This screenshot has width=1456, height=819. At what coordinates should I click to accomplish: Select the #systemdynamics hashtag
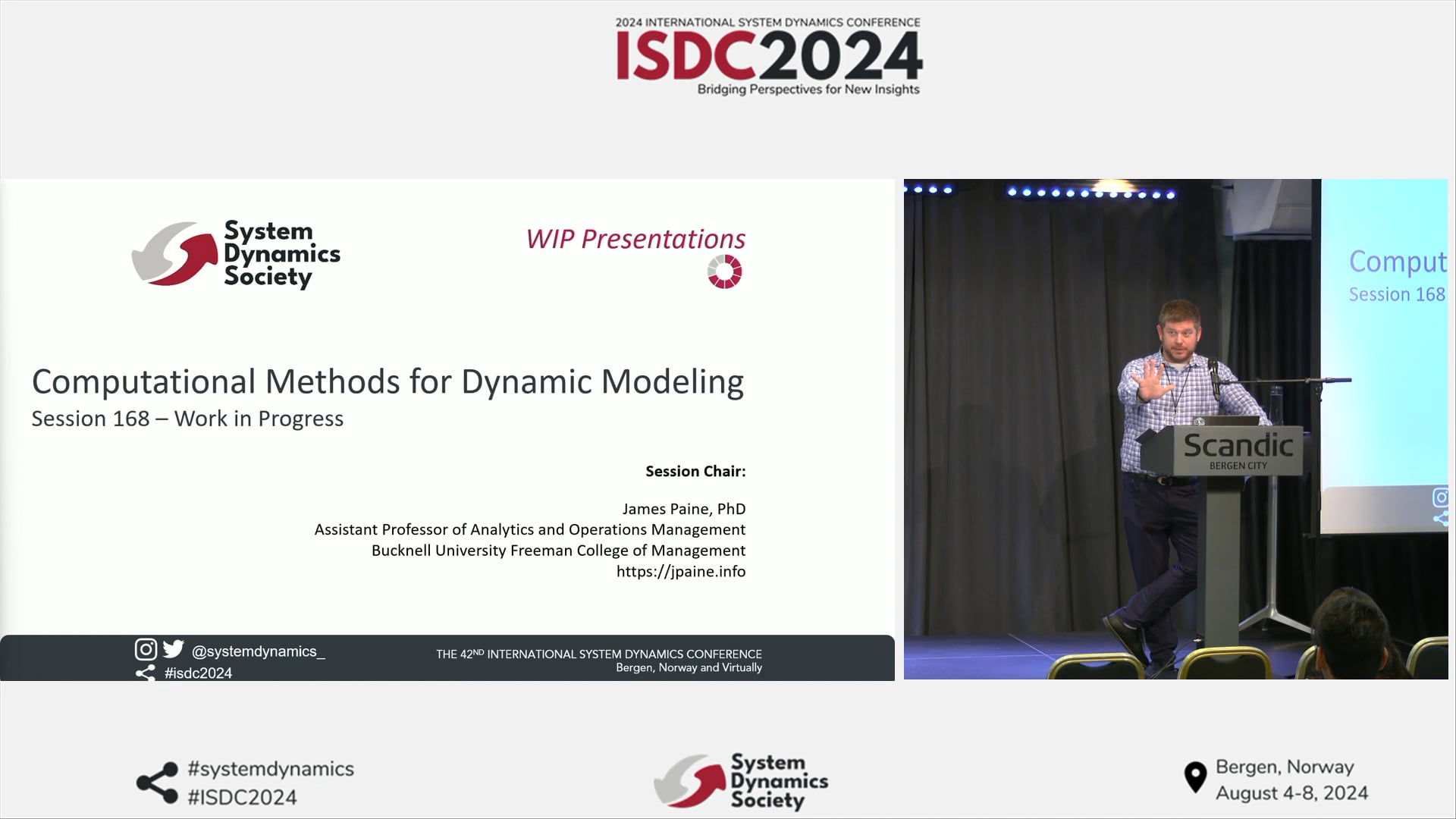271,769
